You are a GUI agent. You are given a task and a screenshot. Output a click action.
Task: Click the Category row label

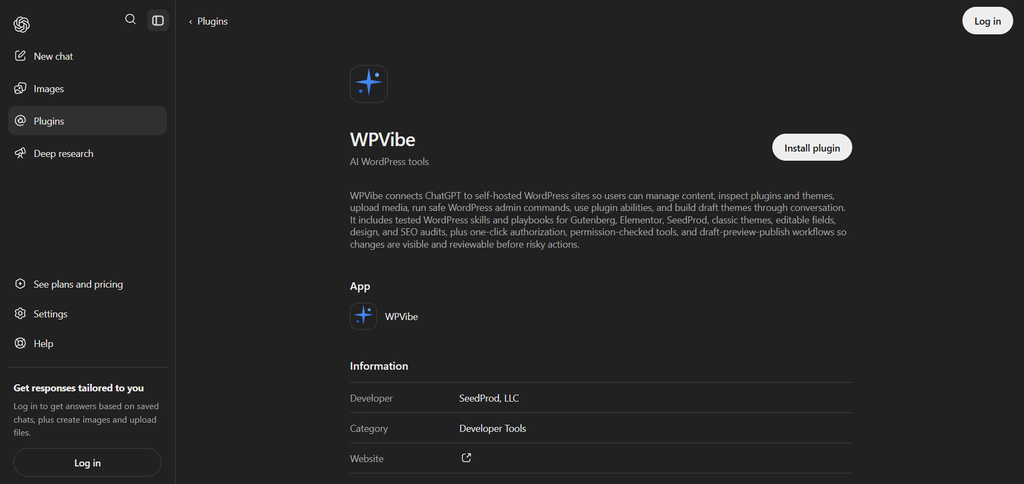[369, 428]
